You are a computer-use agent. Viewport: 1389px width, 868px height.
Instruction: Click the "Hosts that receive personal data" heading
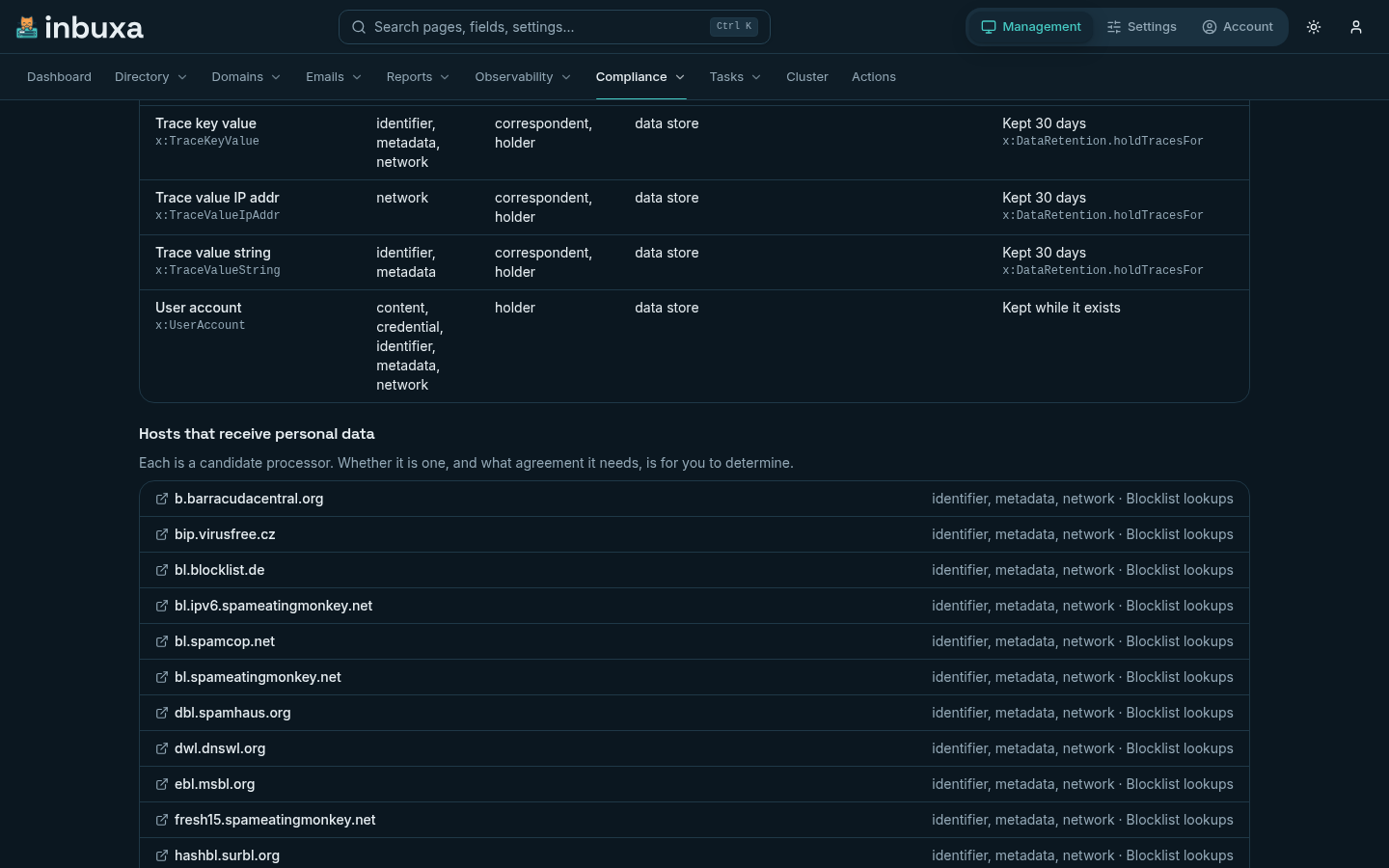coord(257,434)
